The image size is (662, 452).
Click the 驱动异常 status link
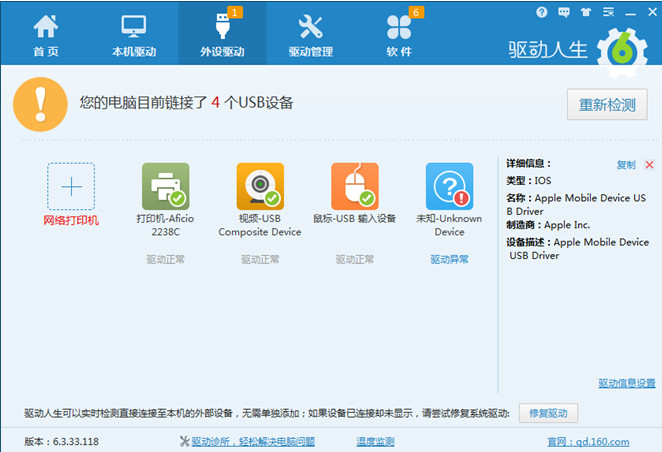coord(449,259)
